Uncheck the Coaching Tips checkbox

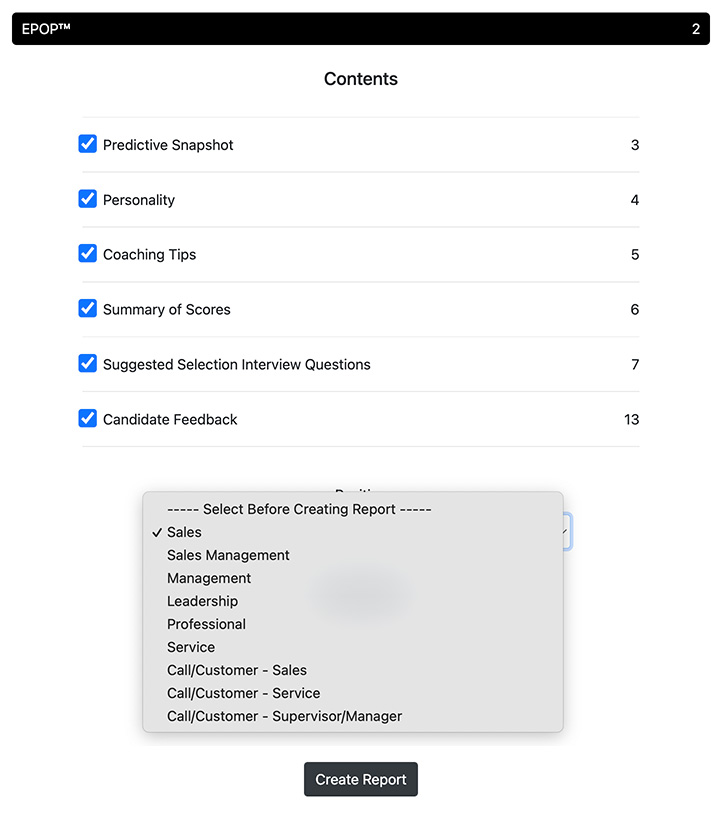pyautogui.click(x=88, y=254)
